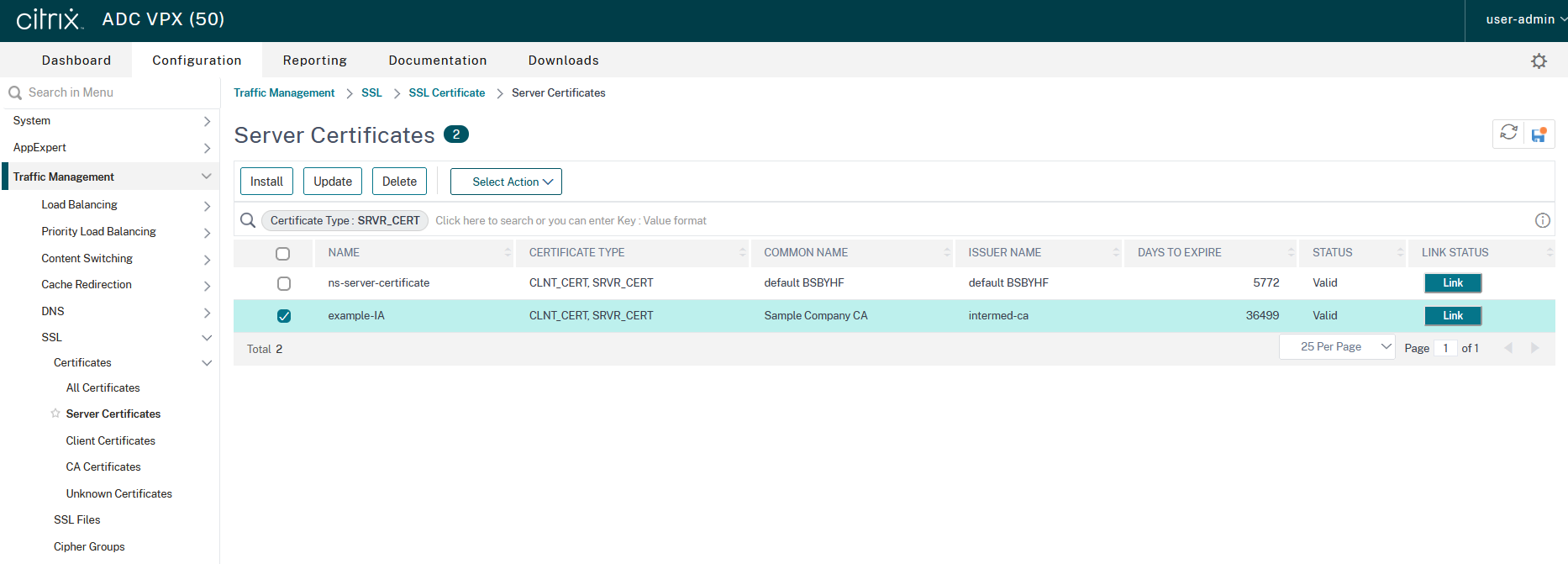Open the settings gear icon
Viewport: 1568px width, 564px height.
(1539, 61)
